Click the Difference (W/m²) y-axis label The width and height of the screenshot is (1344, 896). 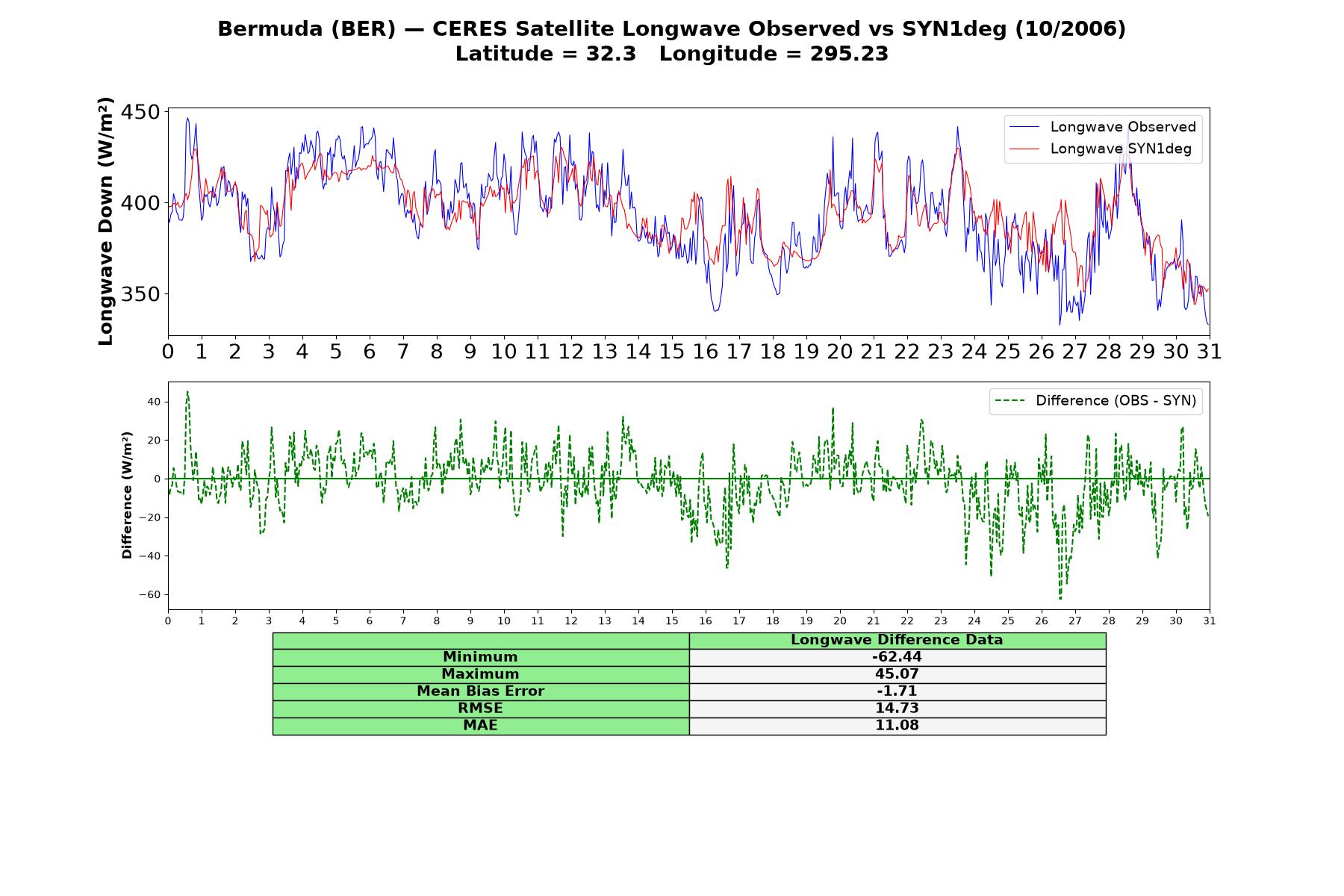tap(127, 495)
